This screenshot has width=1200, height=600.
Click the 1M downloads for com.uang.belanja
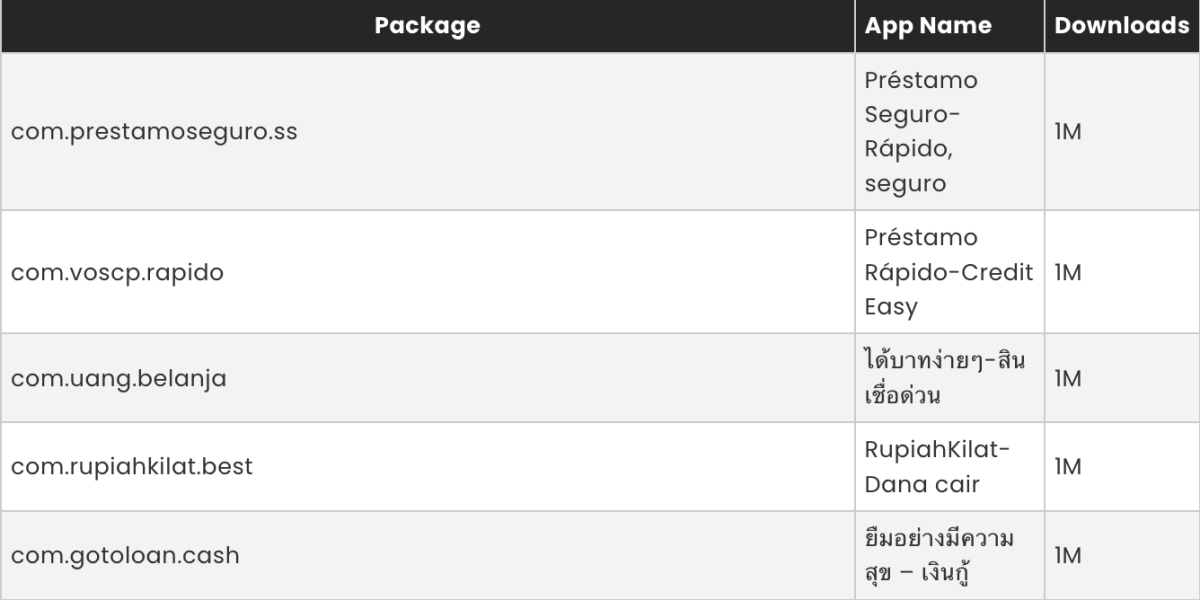coord(1068,378)
